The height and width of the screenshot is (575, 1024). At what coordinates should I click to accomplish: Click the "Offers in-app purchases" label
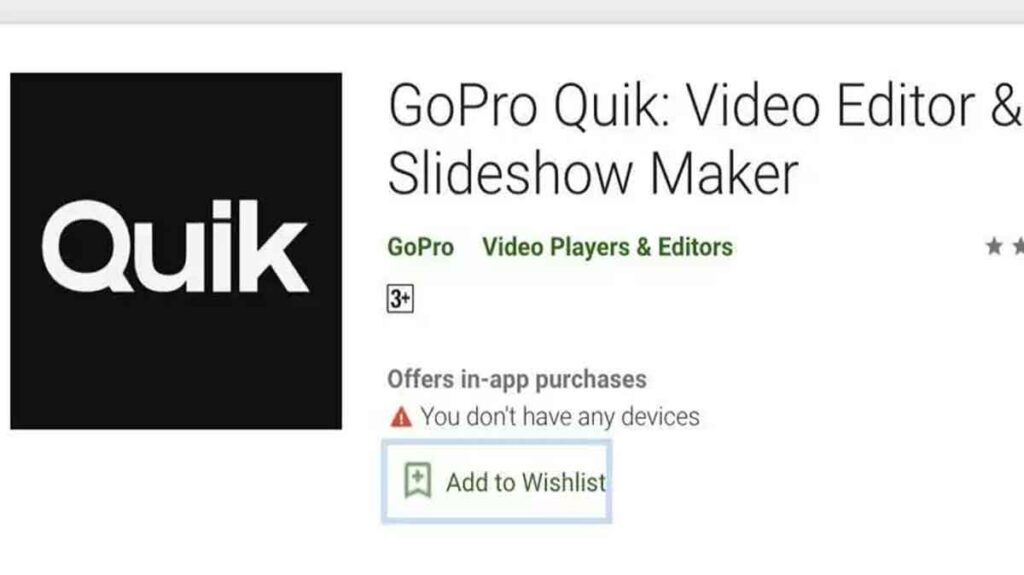click(517, 379)
